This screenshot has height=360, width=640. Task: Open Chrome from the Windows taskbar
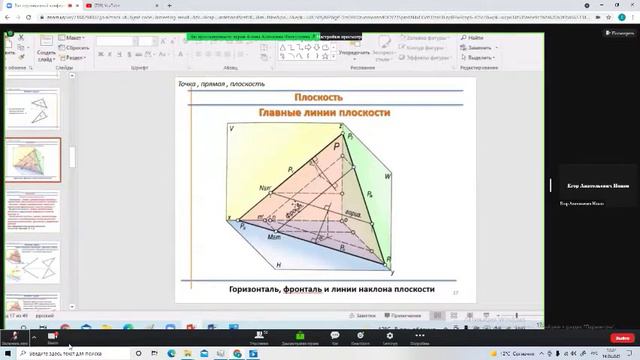(x=237, y=353)
